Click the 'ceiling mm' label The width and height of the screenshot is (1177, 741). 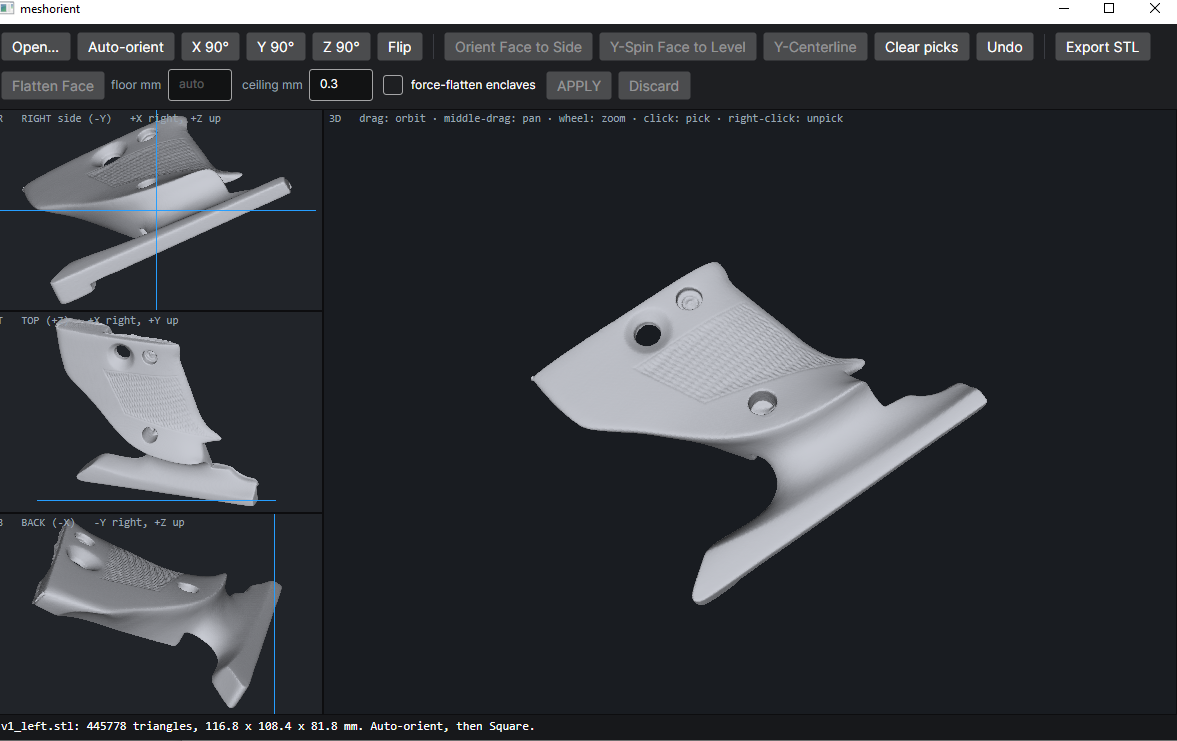point(272,85)
